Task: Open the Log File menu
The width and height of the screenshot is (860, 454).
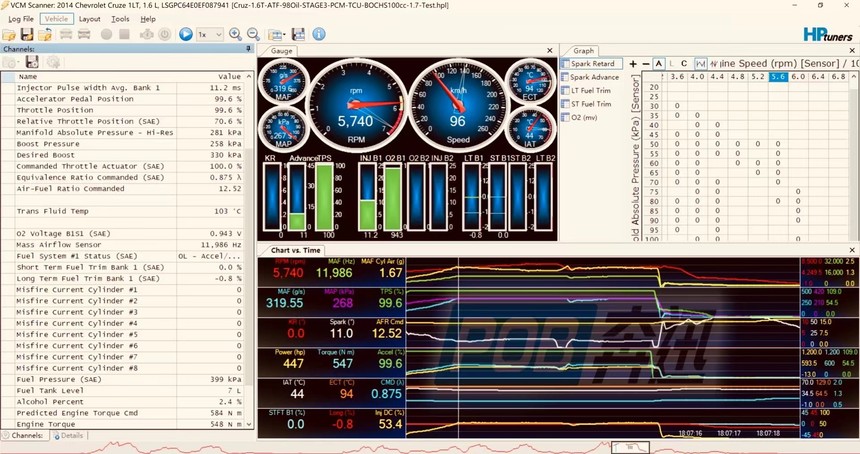Action: click(21, 19)
